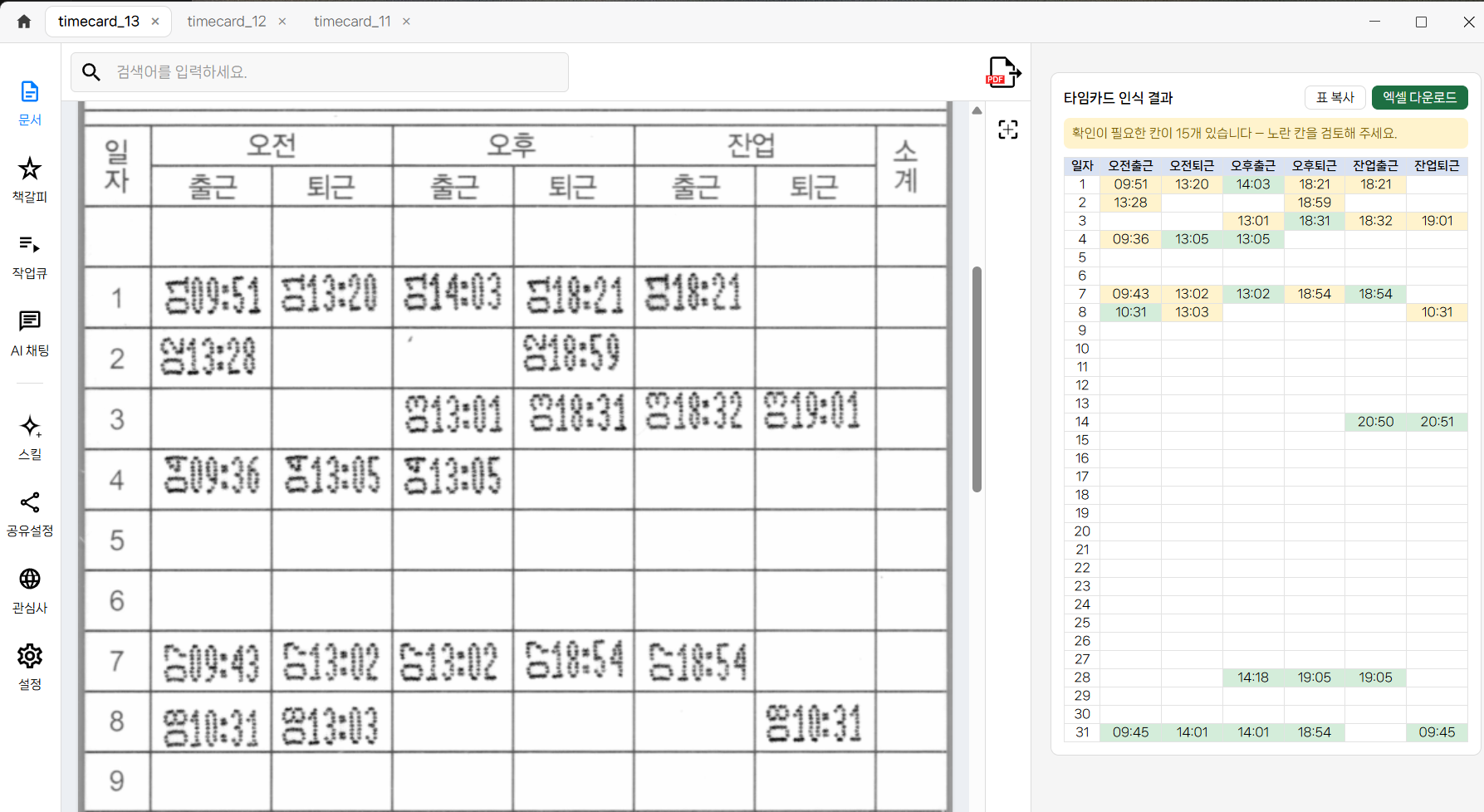
Task: Focus the 검색어를 입력하세요 search field
Action: tap(320, 72)
